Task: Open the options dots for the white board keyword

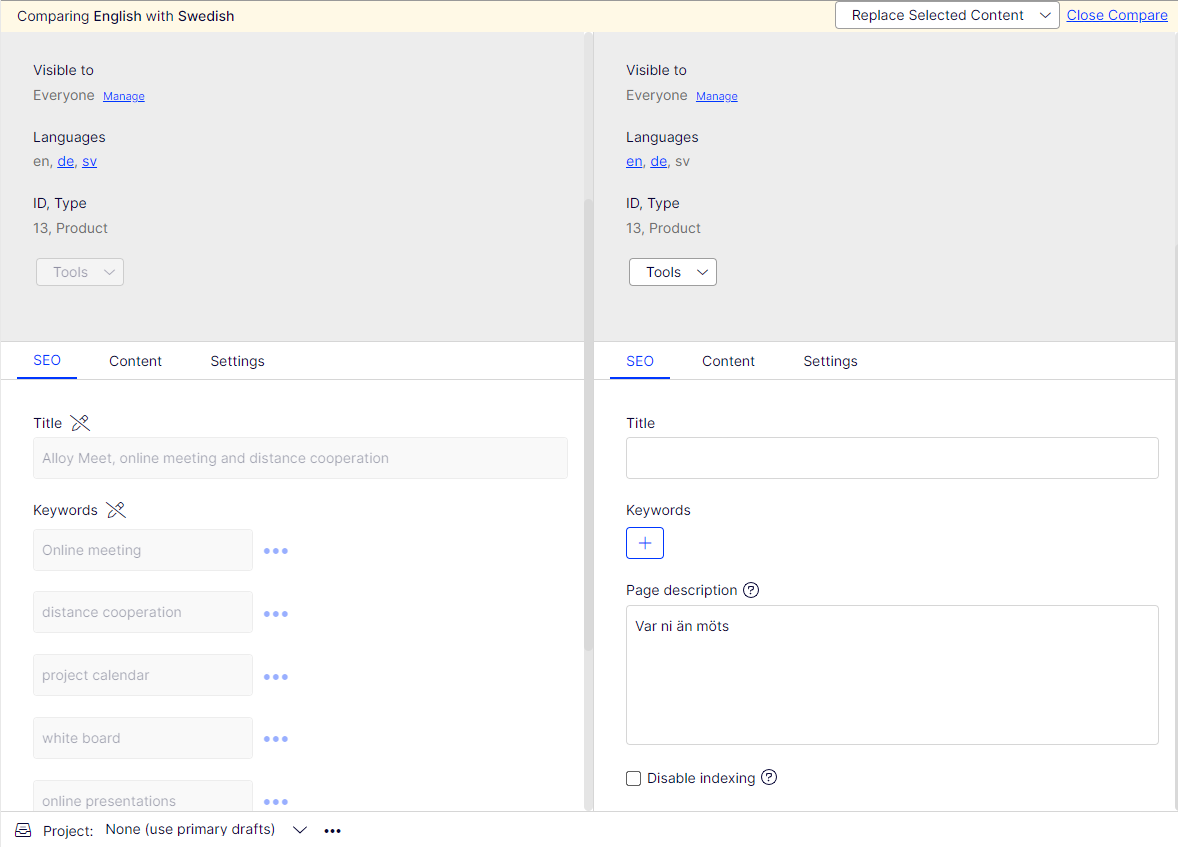Action: [276, 739]
